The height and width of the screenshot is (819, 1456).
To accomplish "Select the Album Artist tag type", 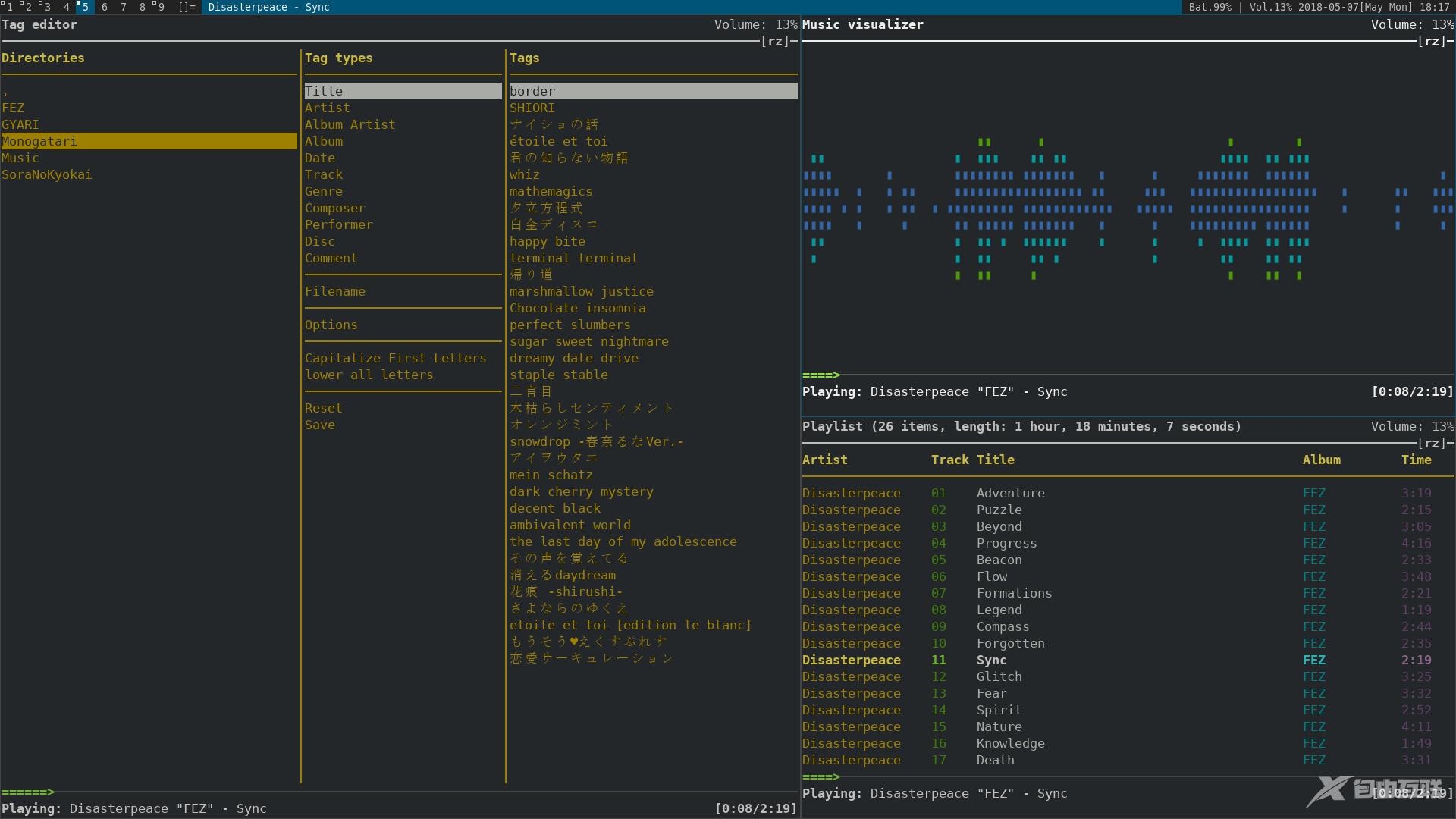I will (403, 124).
